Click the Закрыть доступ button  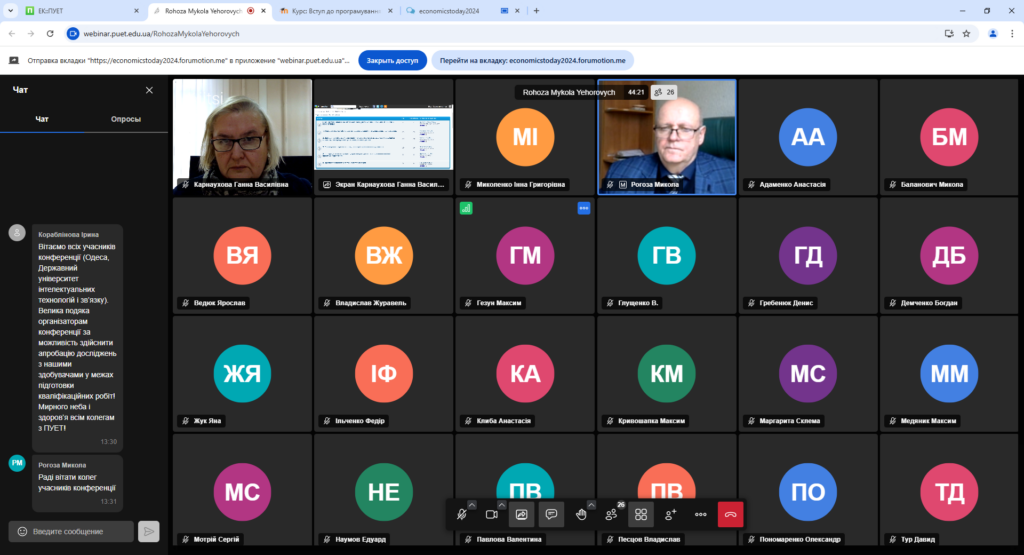pos(392,60)
